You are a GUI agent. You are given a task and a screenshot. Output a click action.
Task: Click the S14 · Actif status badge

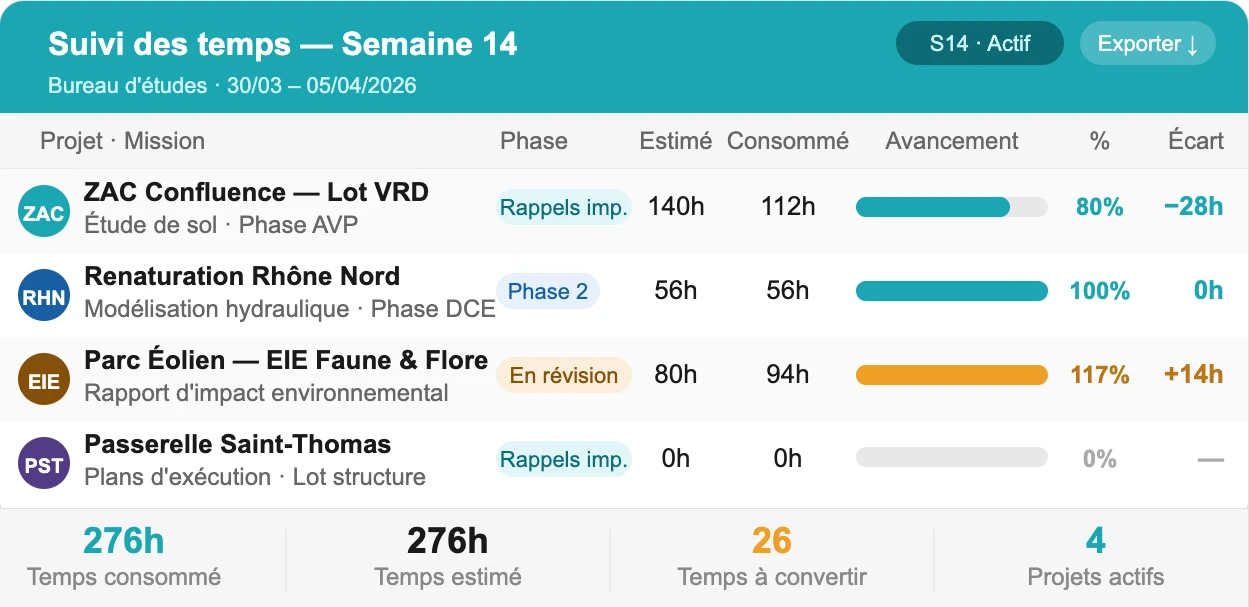(x=979, y=44)
